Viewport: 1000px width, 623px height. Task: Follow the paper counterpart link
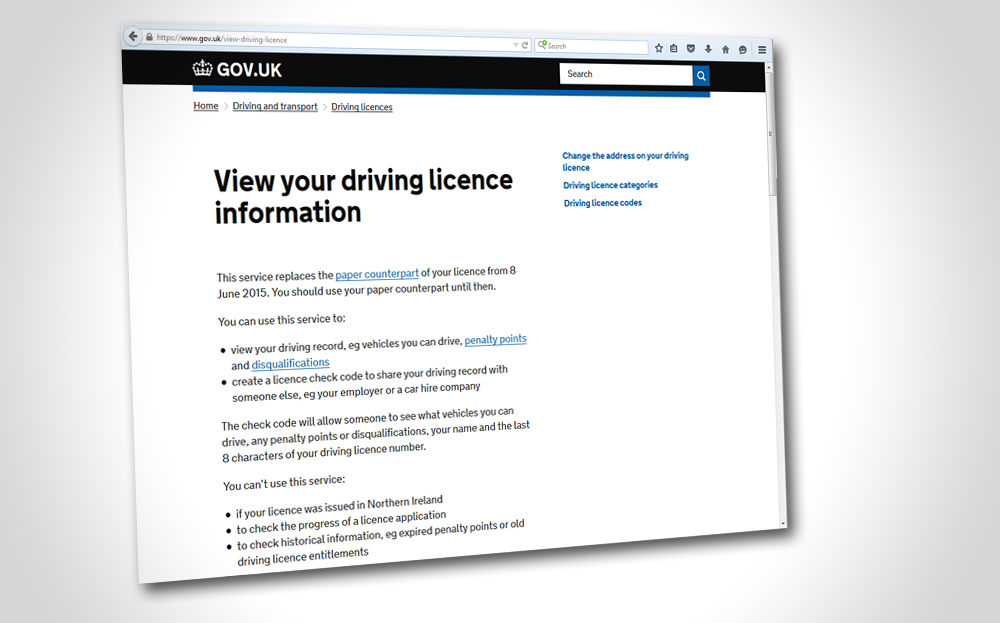(377, 274)
